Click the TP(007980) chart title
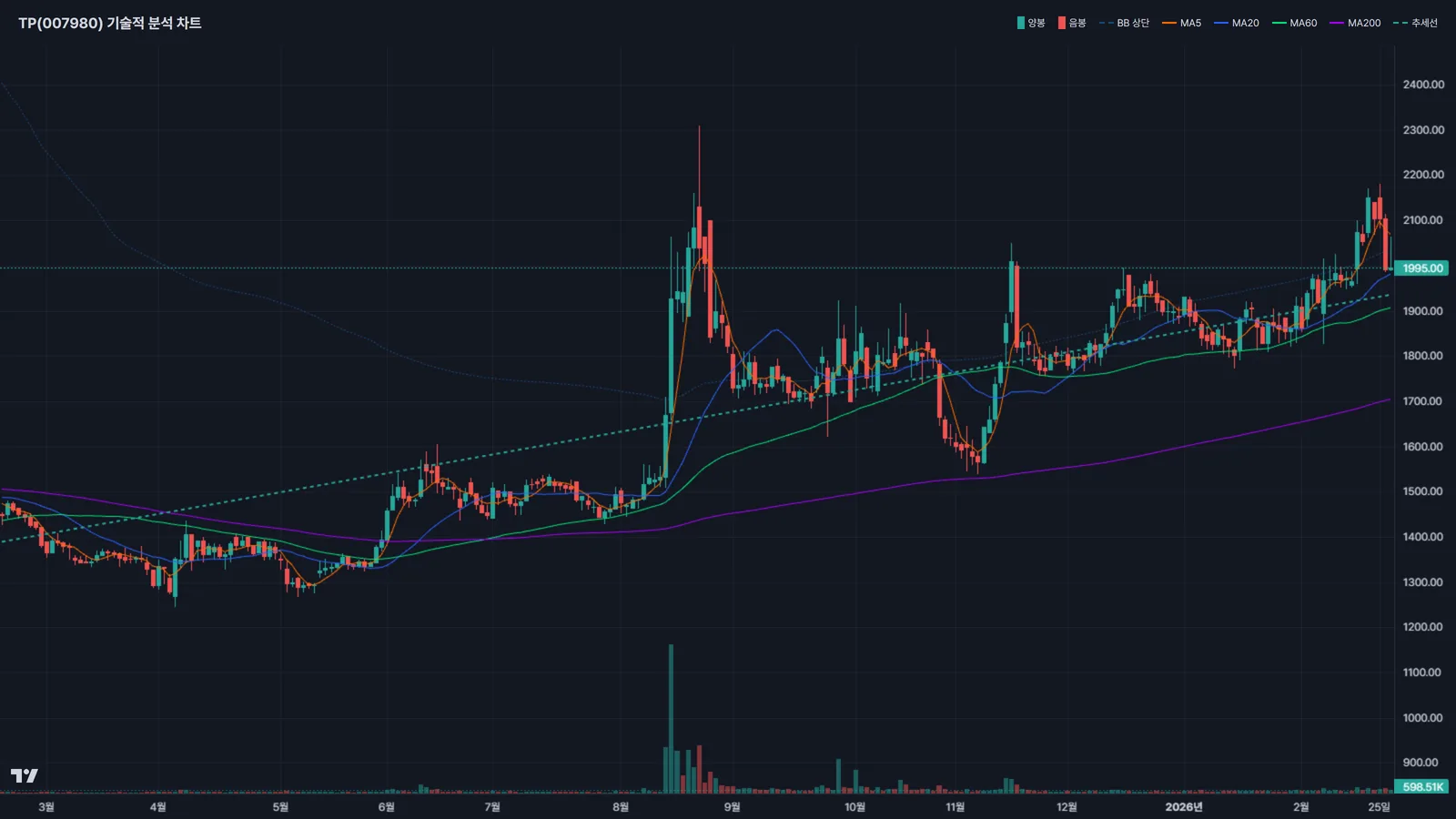Viewport: 1456px width, 819px height. point(110,23)
